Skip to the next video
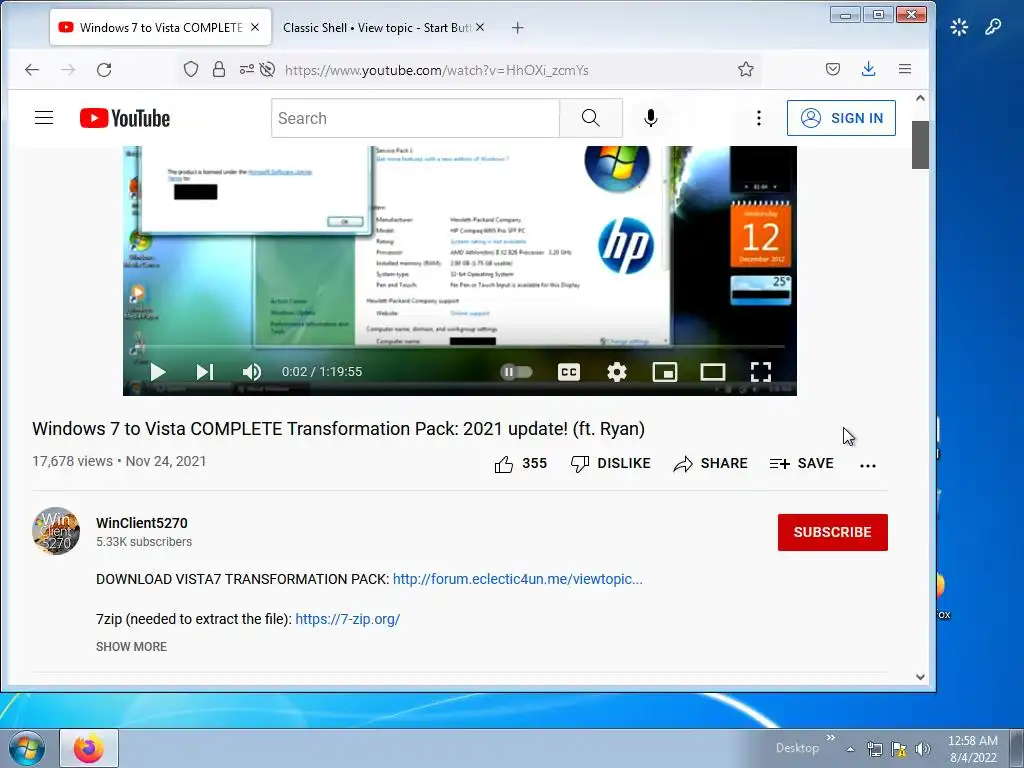The height and width of the screenshot is (768, 1024). tap(204, 372)
